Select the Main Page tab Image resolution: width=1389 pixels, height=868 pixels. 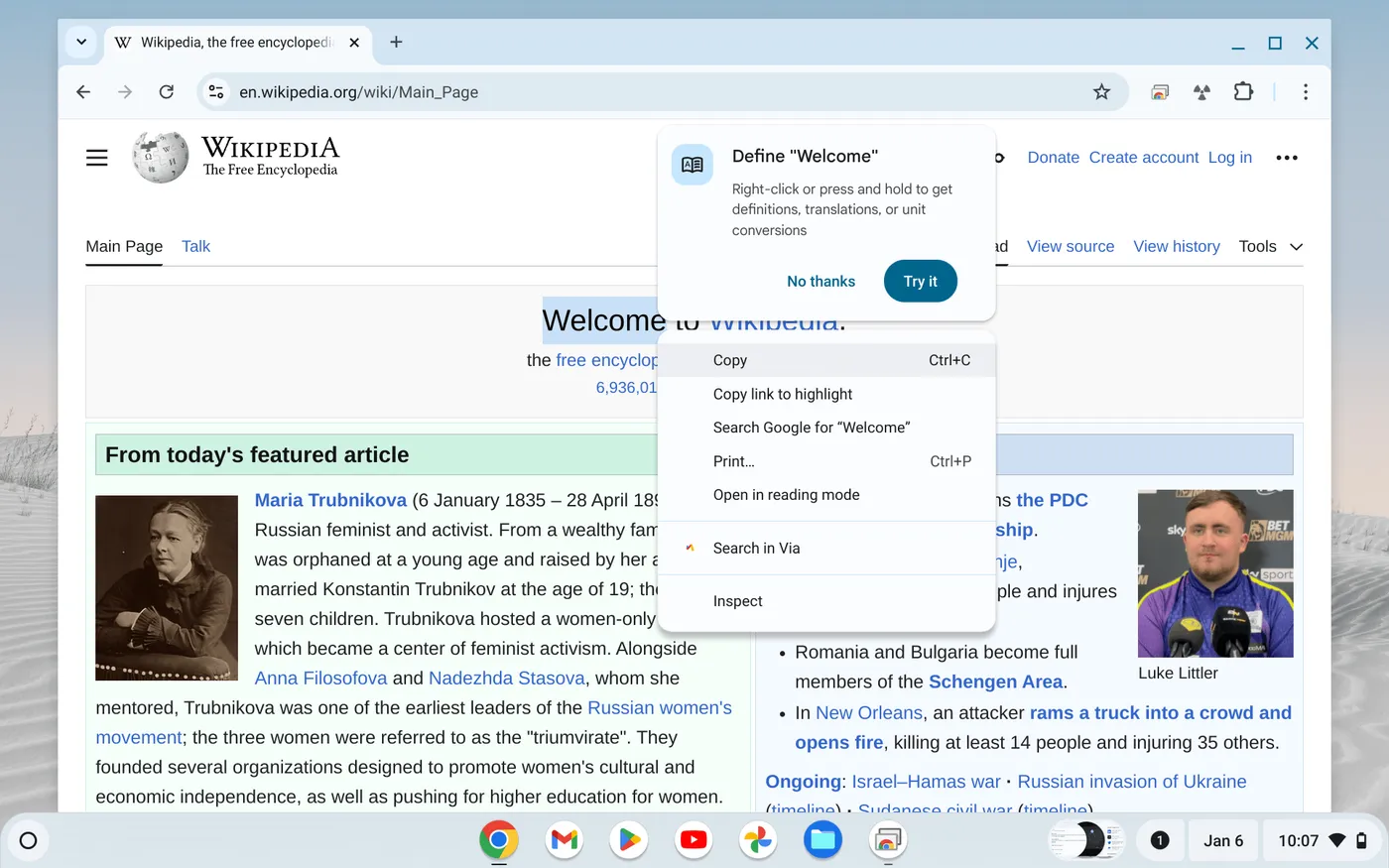point(124,247)
